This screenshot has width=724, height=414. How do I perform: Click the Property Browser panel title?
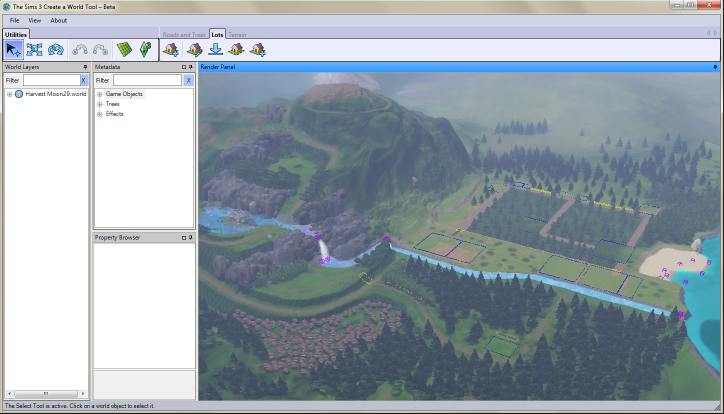(x=117, y=238)
